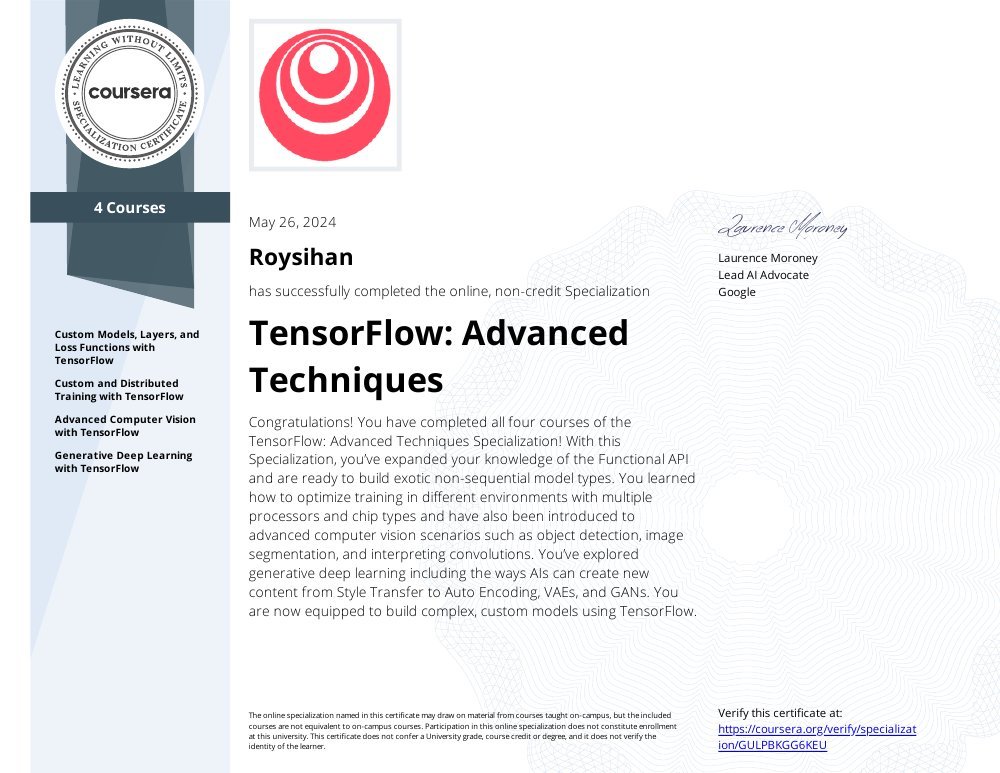Screen dimensions: 1000x773
Task: Open the coursera.org verification link
Action: pos(817,737)
